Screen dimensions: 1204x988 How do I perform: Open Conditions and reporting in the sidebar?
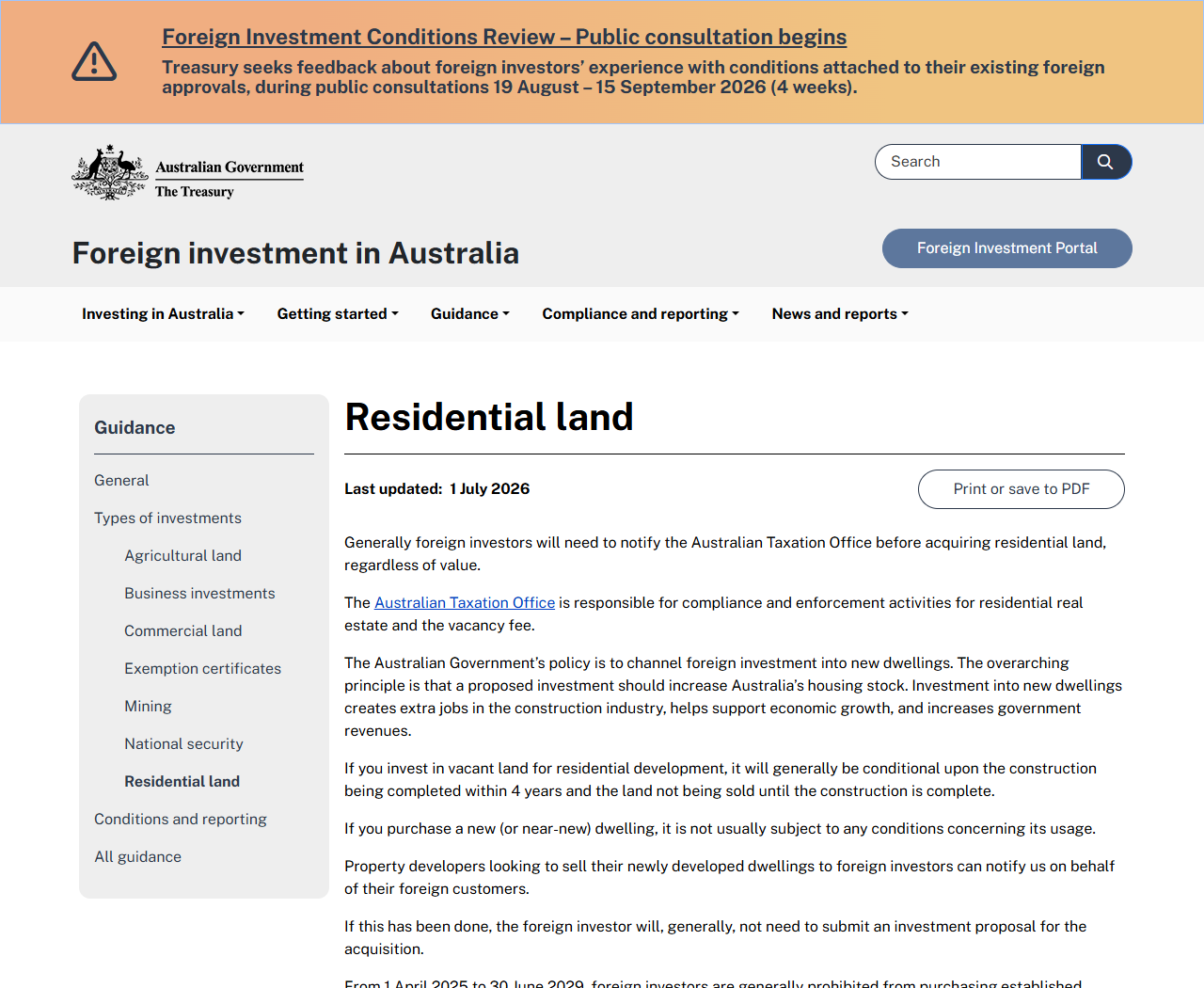click(181, 819)
